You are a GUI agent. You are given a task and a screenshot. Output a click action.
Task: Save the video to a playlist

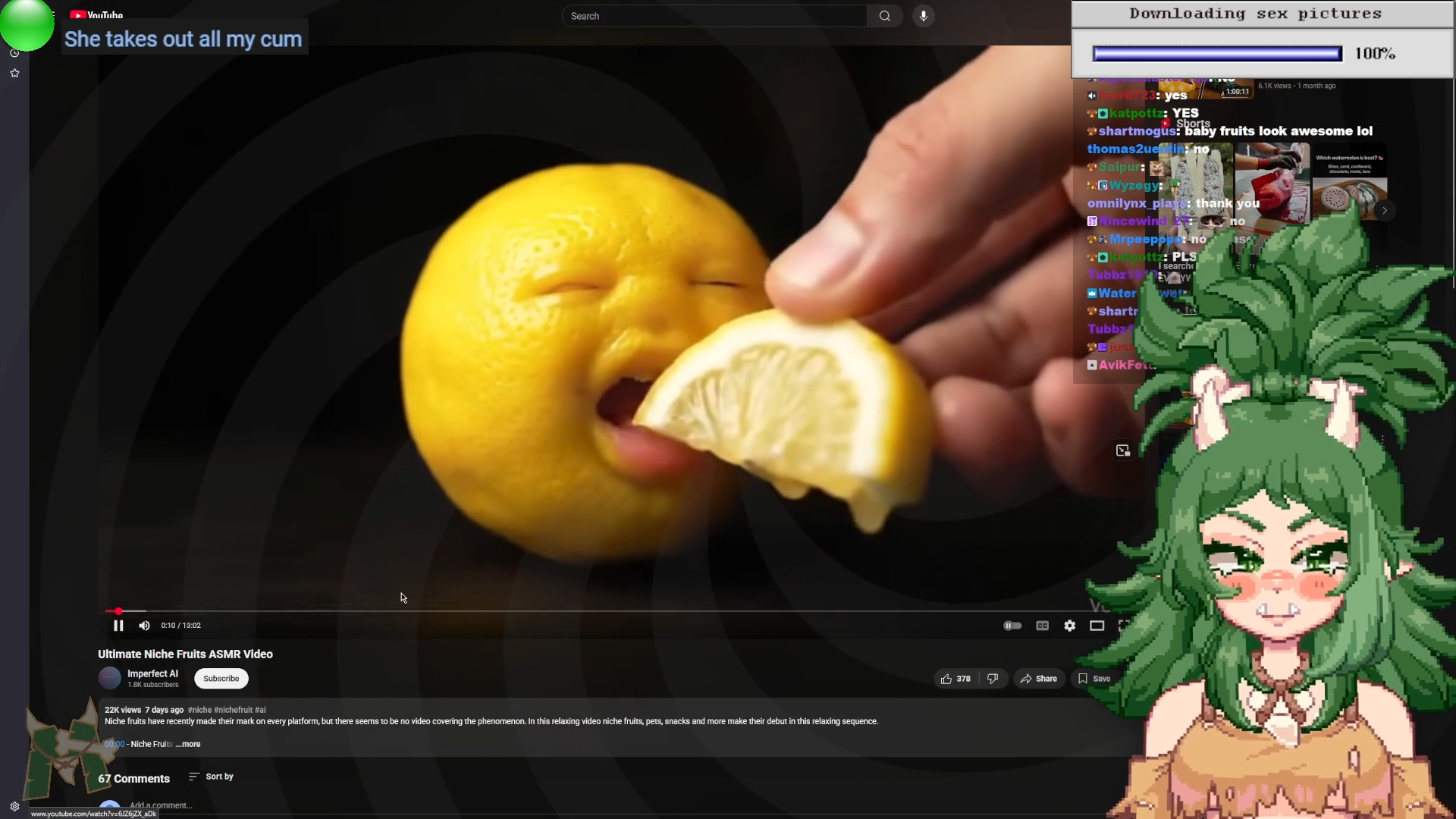[1094, 679]
